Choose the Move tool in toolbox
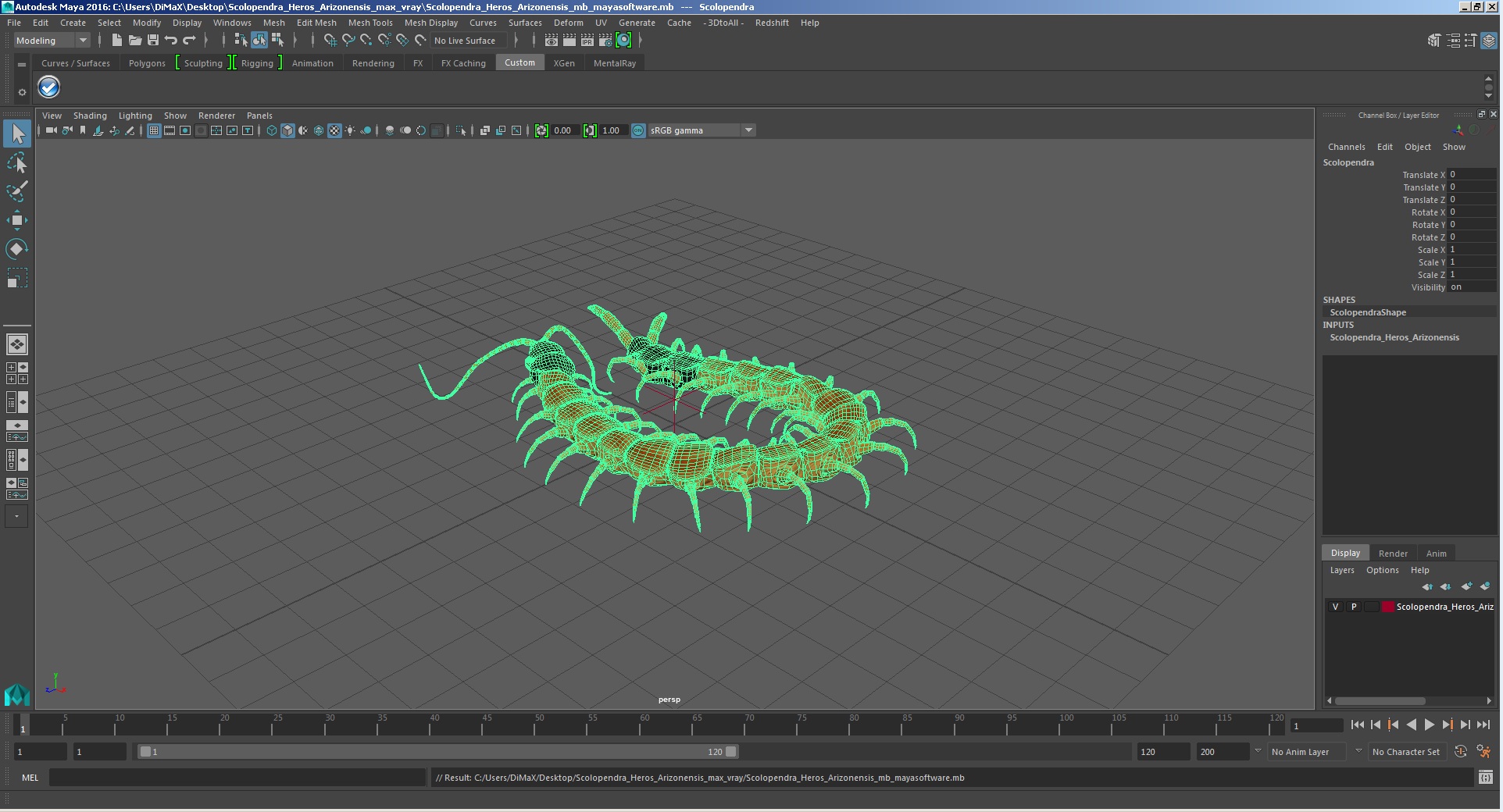1503x812 pixels. 17,220
